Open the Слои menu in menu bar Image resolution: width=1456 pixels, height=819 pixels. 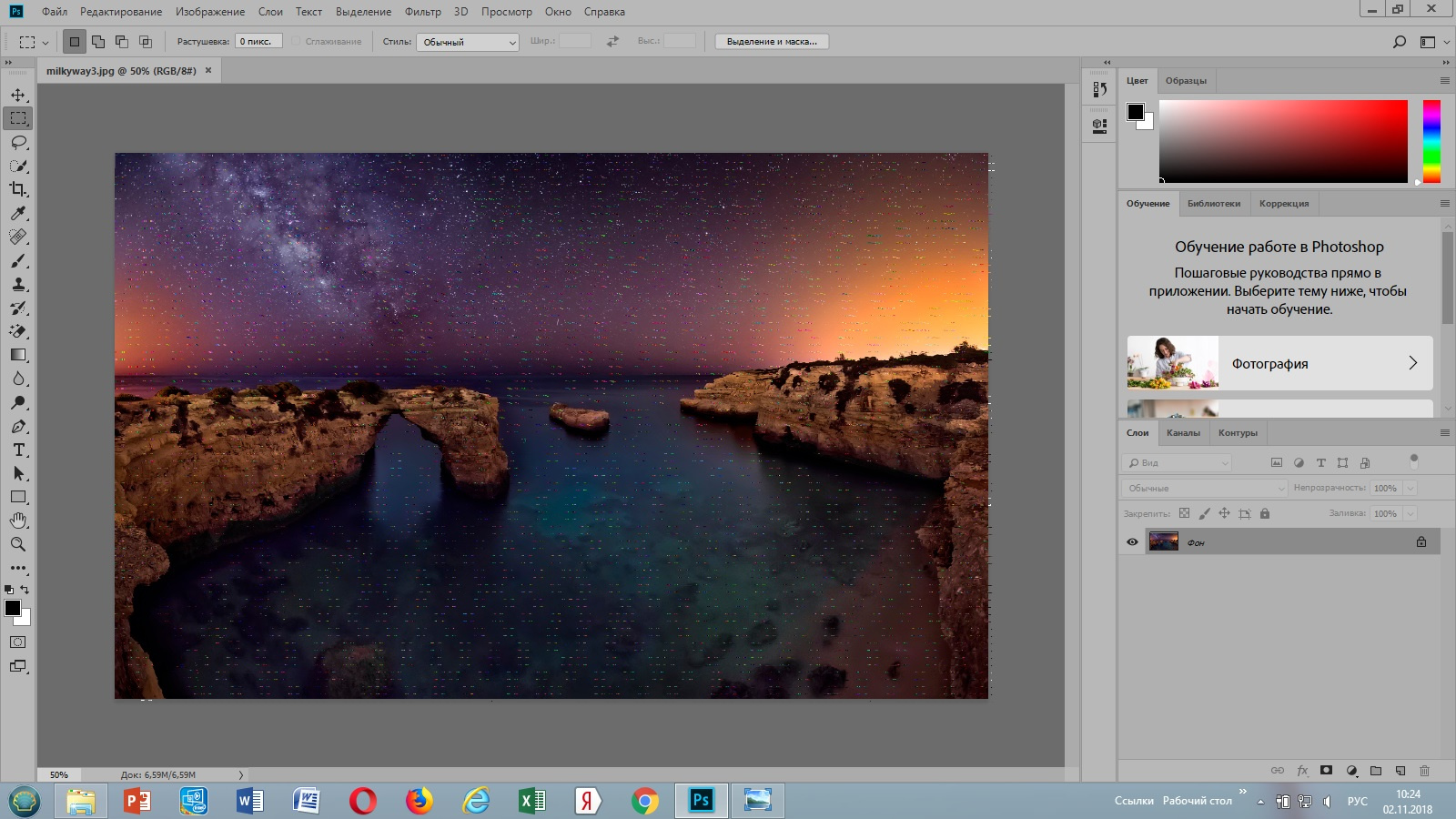click(x=270, y=12)
